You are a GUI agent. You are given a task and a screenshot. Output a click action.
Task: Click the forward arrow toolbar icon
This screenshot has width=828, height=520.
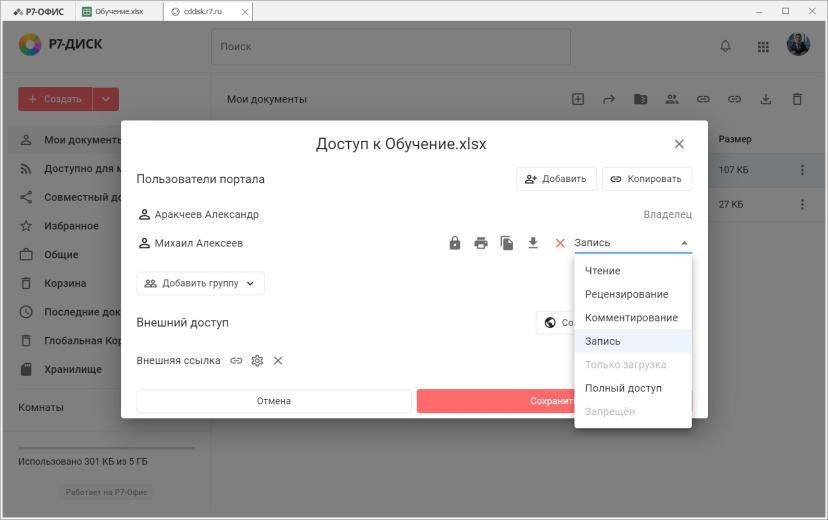pyautogui.click(x=609, y=99)
